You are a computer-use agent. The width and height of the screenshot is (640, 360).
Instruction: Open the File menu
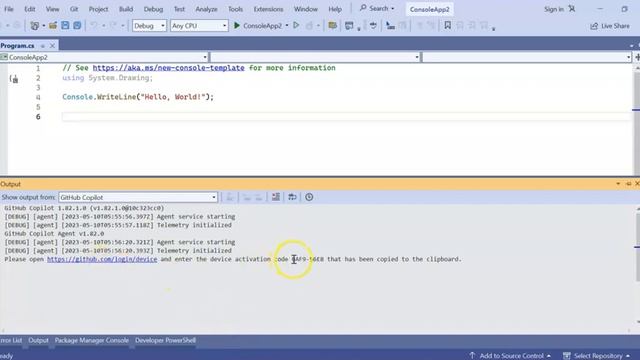[9, 9]
